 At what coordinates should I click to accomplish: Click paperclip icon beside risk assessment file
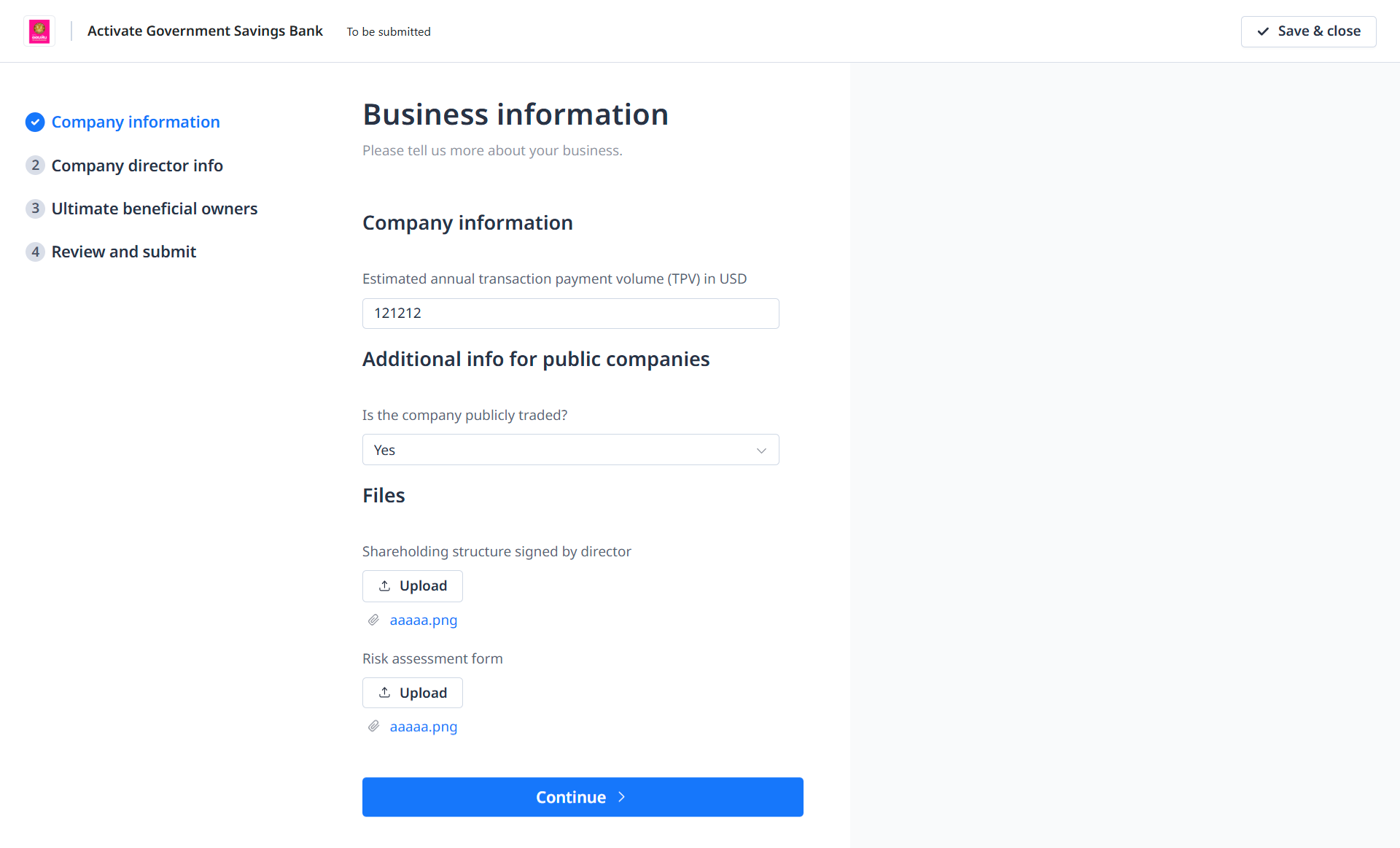373,726
